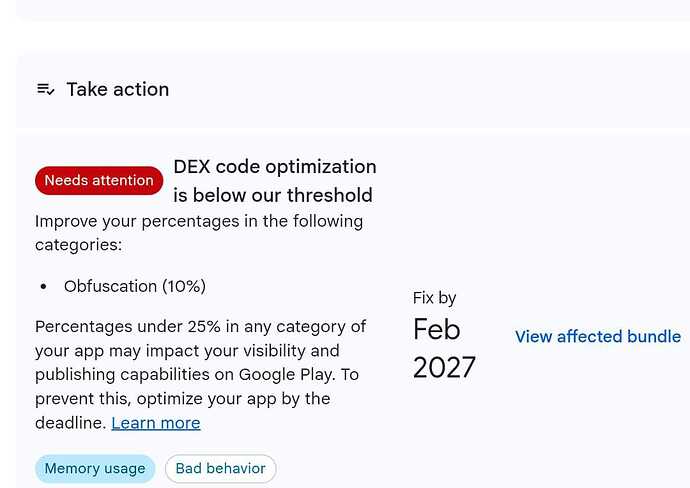Toggle the Memory usage filter chip

coord(95,469)
